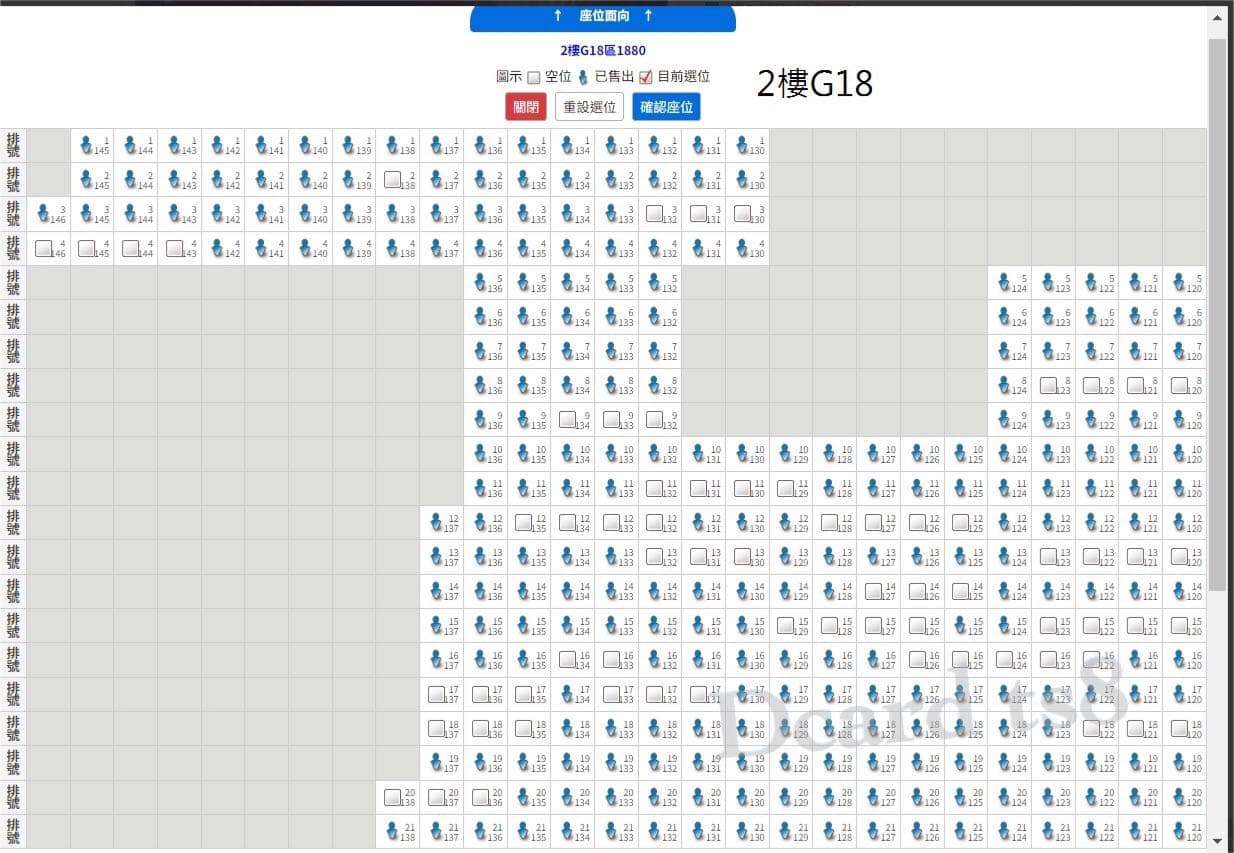Click the sold seat at row 21 seat 138
This screenshot has width=1234, height=853.
pos(393,830)
